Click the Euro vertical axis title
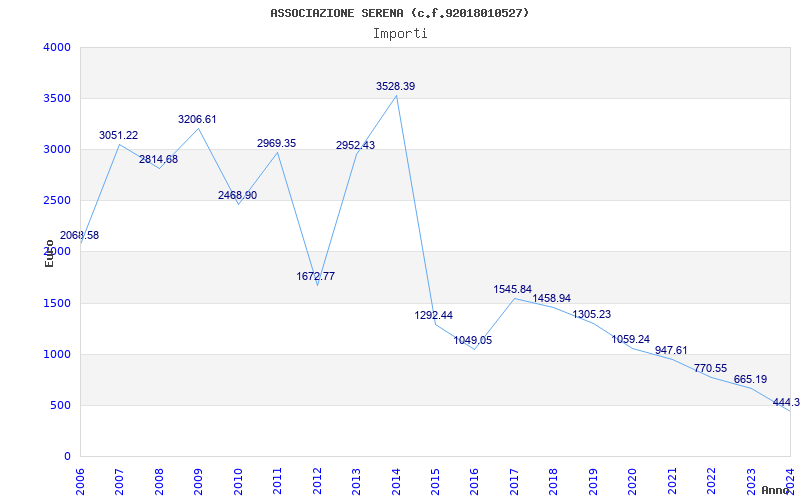The height and width of the screenshot is (500, 800). tap(49, 253)
